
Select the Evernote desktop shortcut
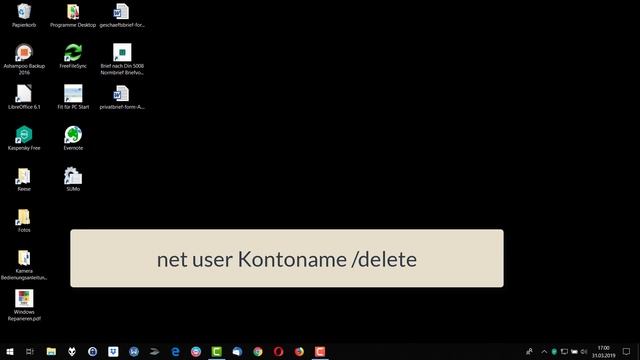click(x=73, y=138)
